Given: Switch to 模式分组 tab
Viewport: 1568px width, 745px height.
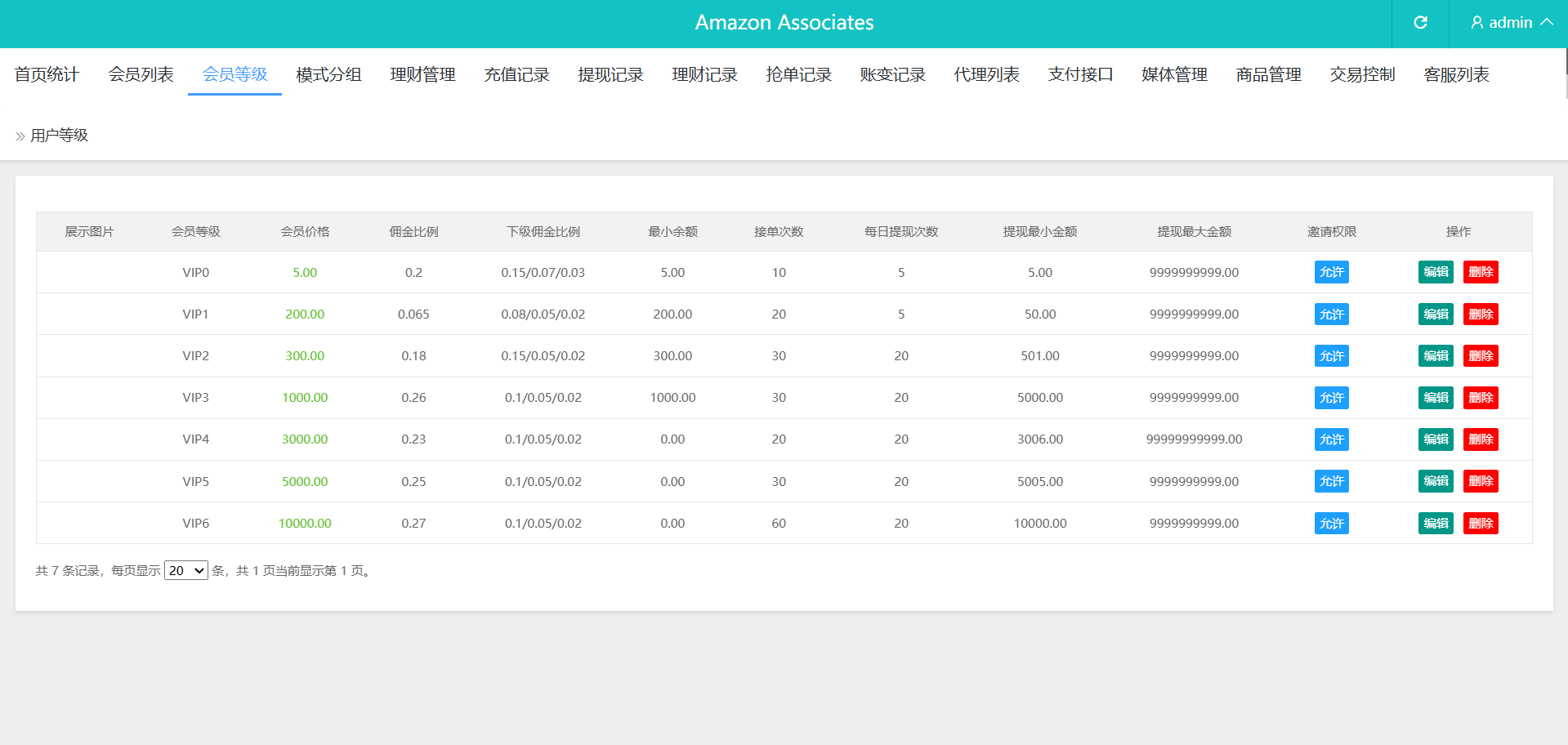Looking at the screenshot, I should (x=328, y=74).
